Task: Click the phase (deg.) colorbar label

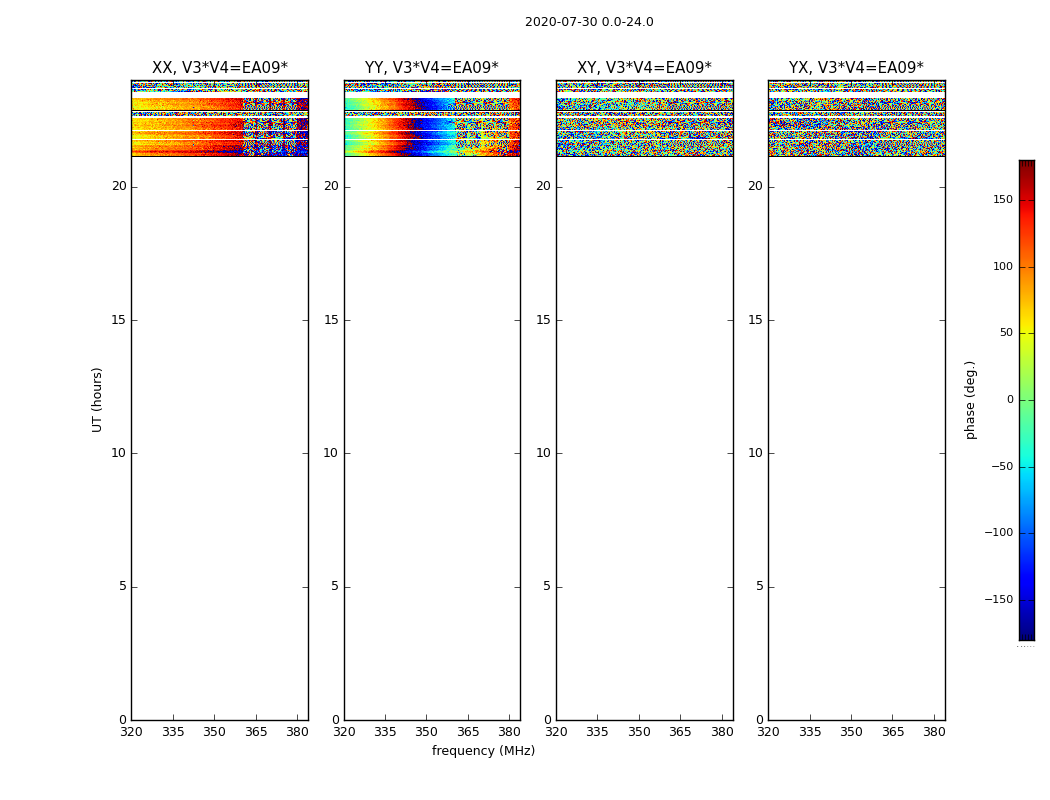Action: click(970, 400)
